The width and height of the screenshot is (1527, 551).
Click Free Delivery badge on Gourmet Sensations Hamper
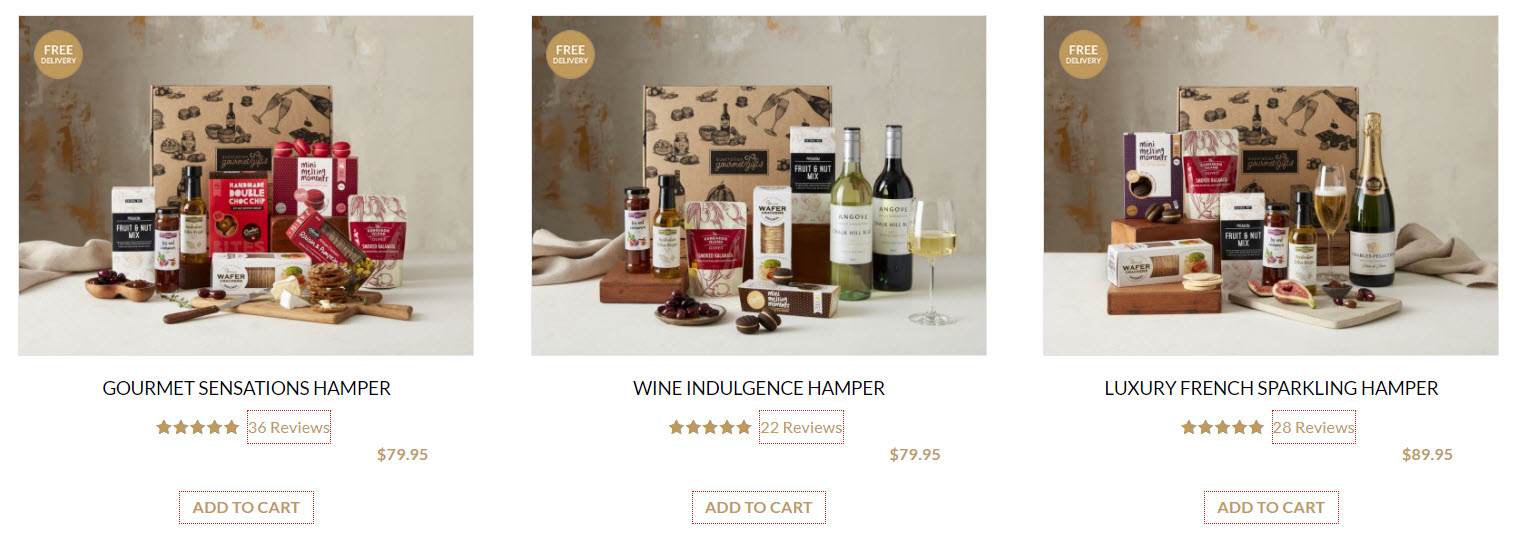coord(58,55)
